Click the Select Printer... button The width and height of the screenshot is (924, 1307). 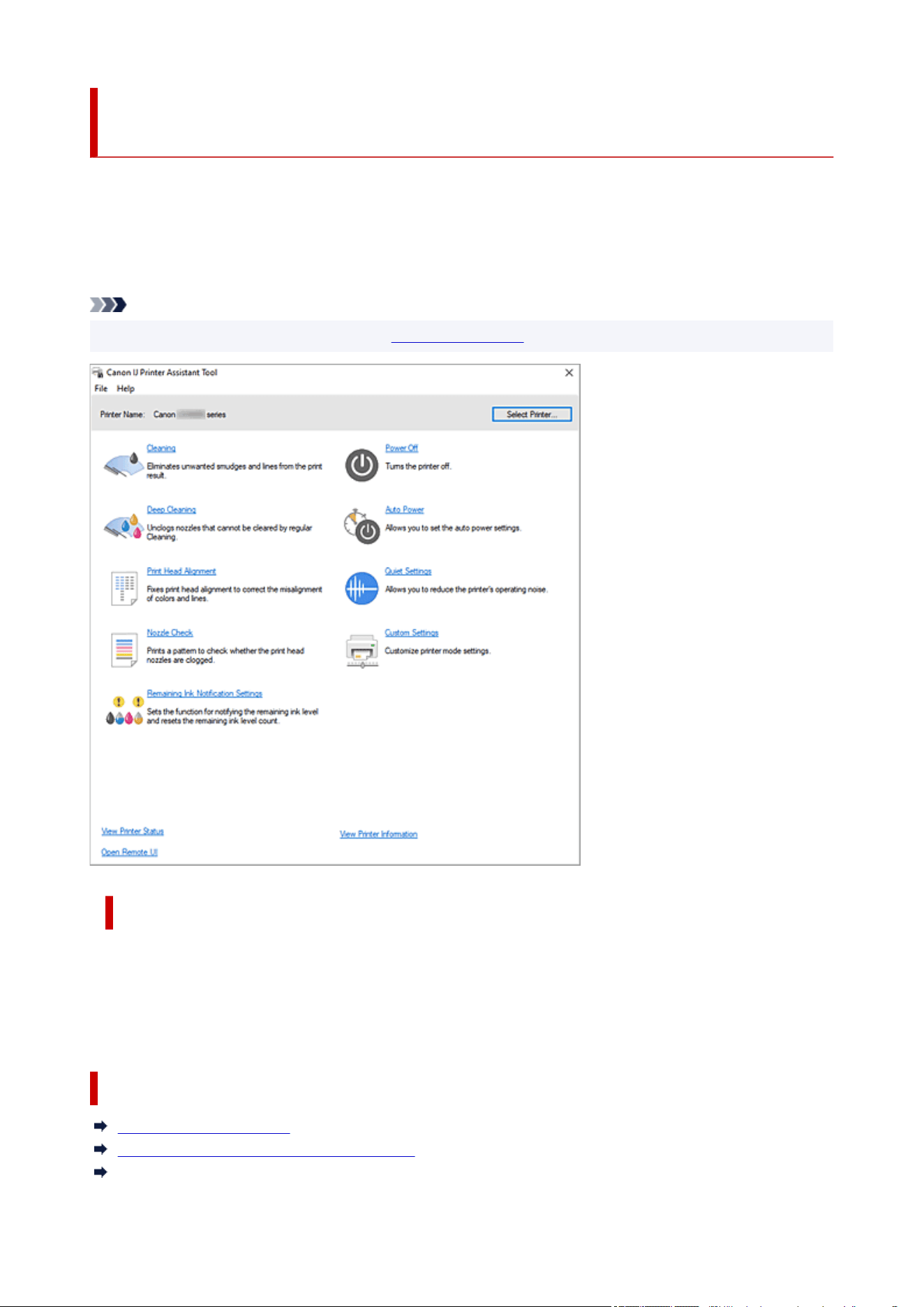(532, 415)
